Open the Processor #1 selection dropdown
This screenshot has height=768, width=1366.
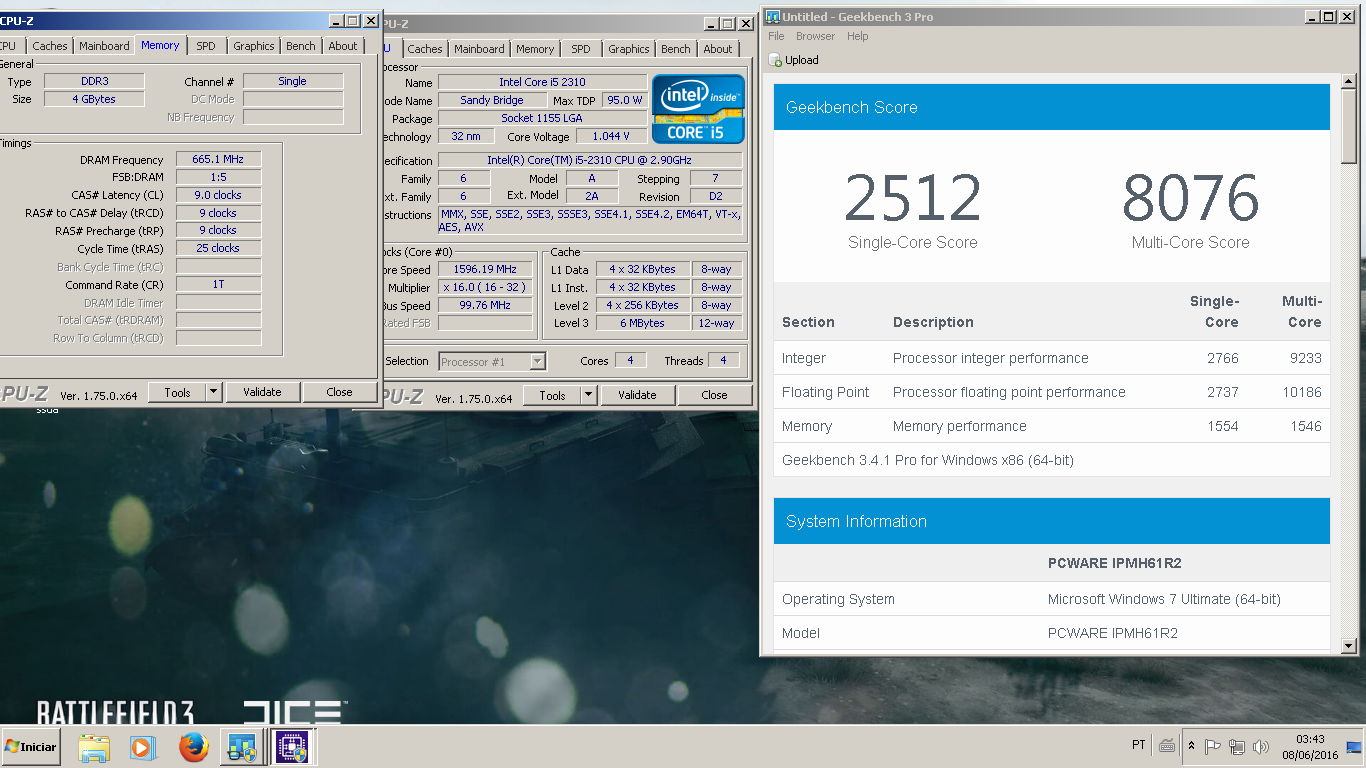[492, 362]
